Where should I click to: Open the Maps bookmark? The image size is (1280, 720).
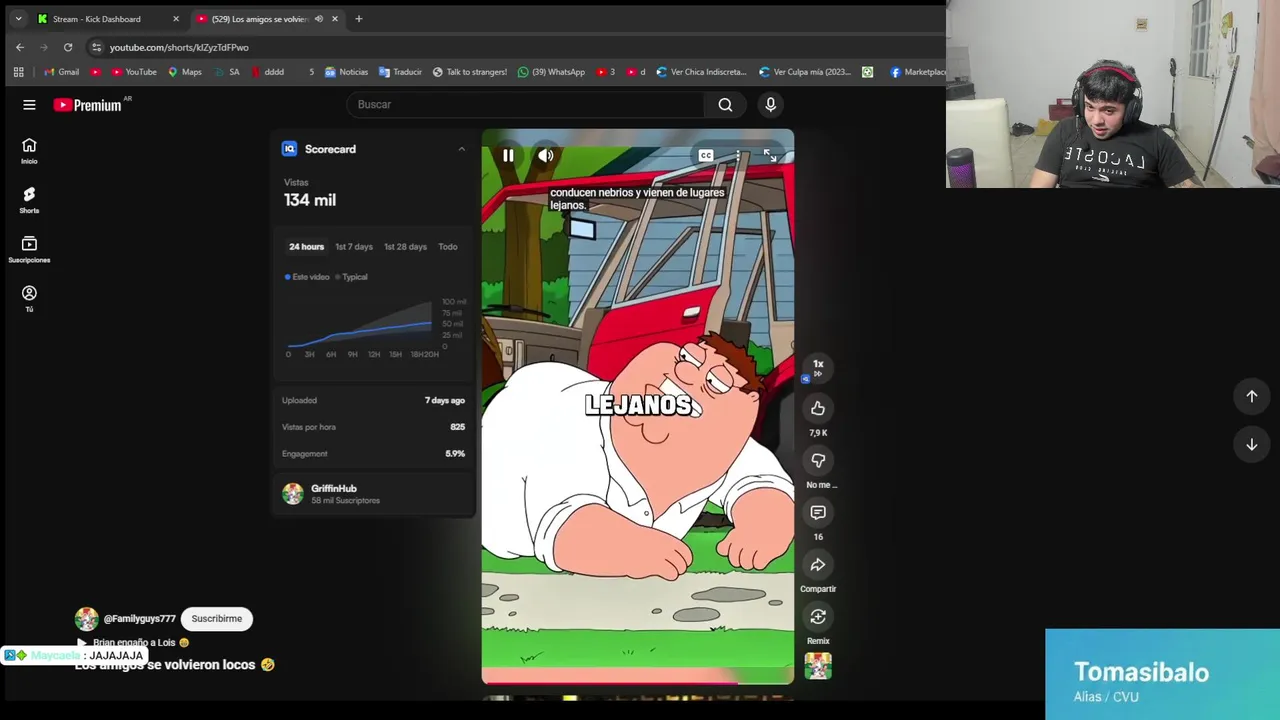[185, 72]
